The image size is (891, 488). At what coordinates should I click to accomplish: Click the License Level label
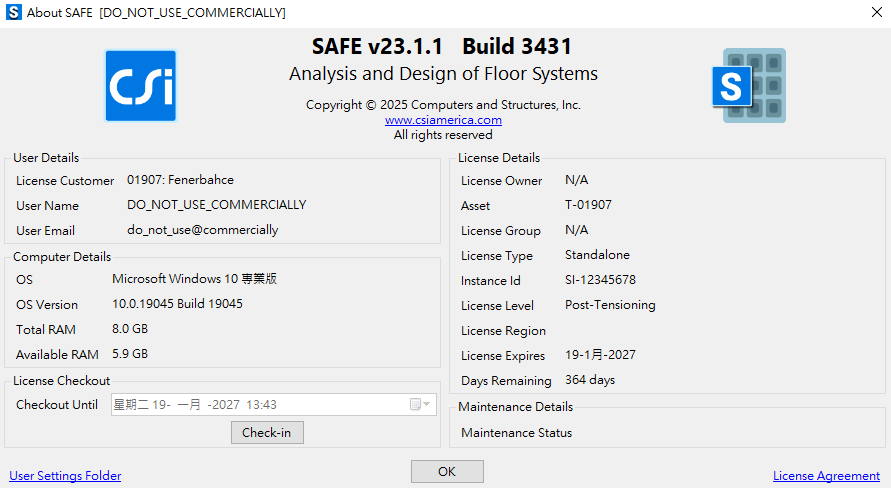click(497, 306)
